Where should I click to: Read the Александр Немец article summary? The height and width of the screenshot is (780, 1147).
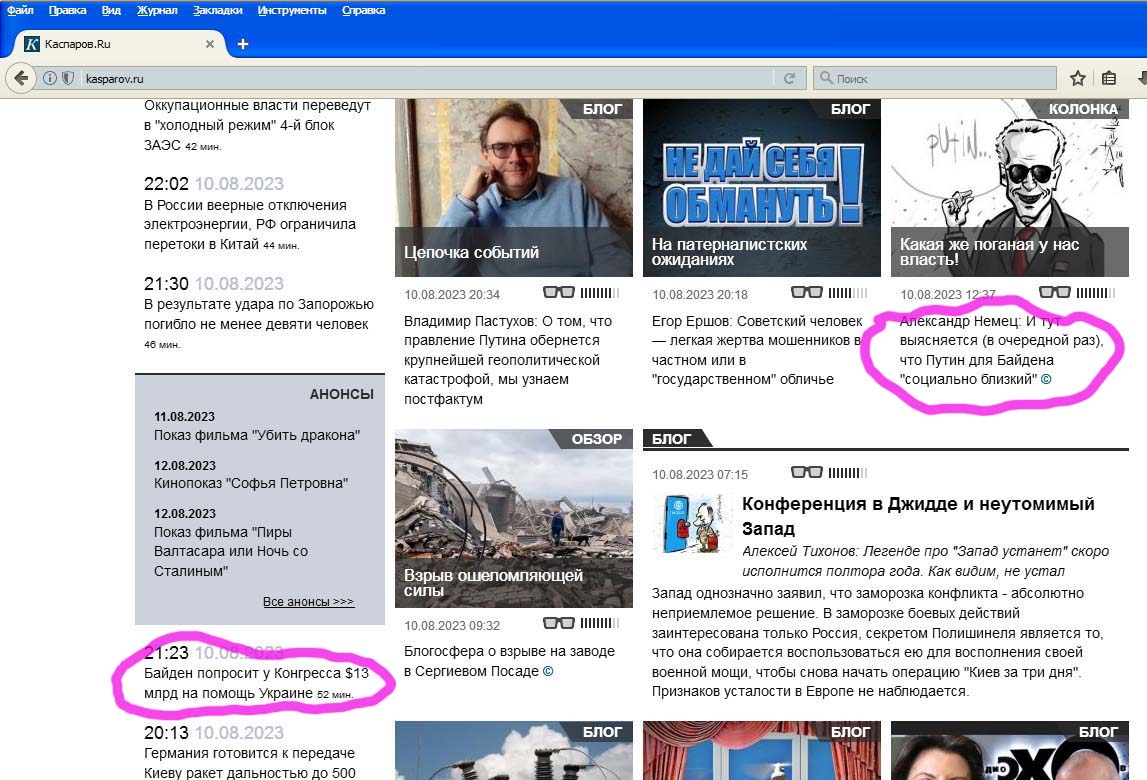tap(1001, 350)
